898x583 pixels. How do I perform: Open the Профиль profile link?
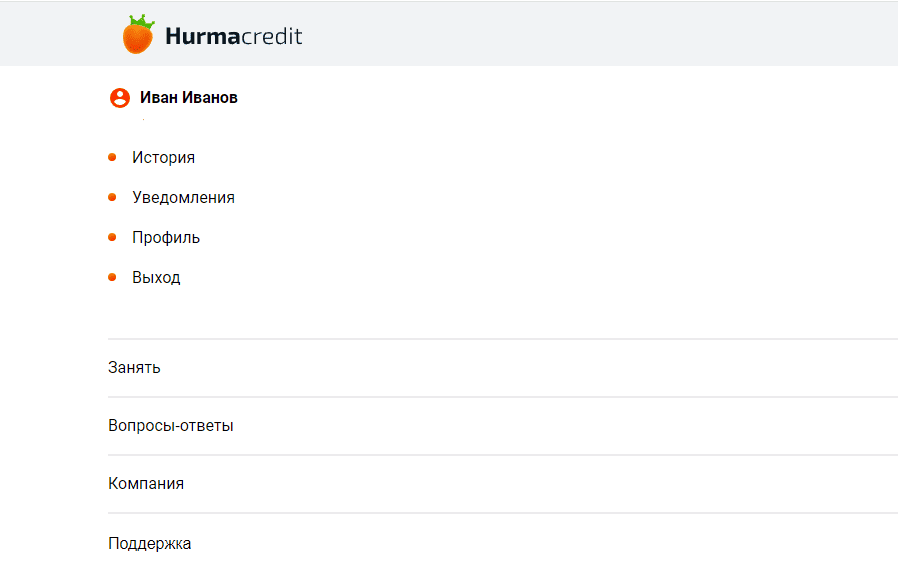coord(166,238)
